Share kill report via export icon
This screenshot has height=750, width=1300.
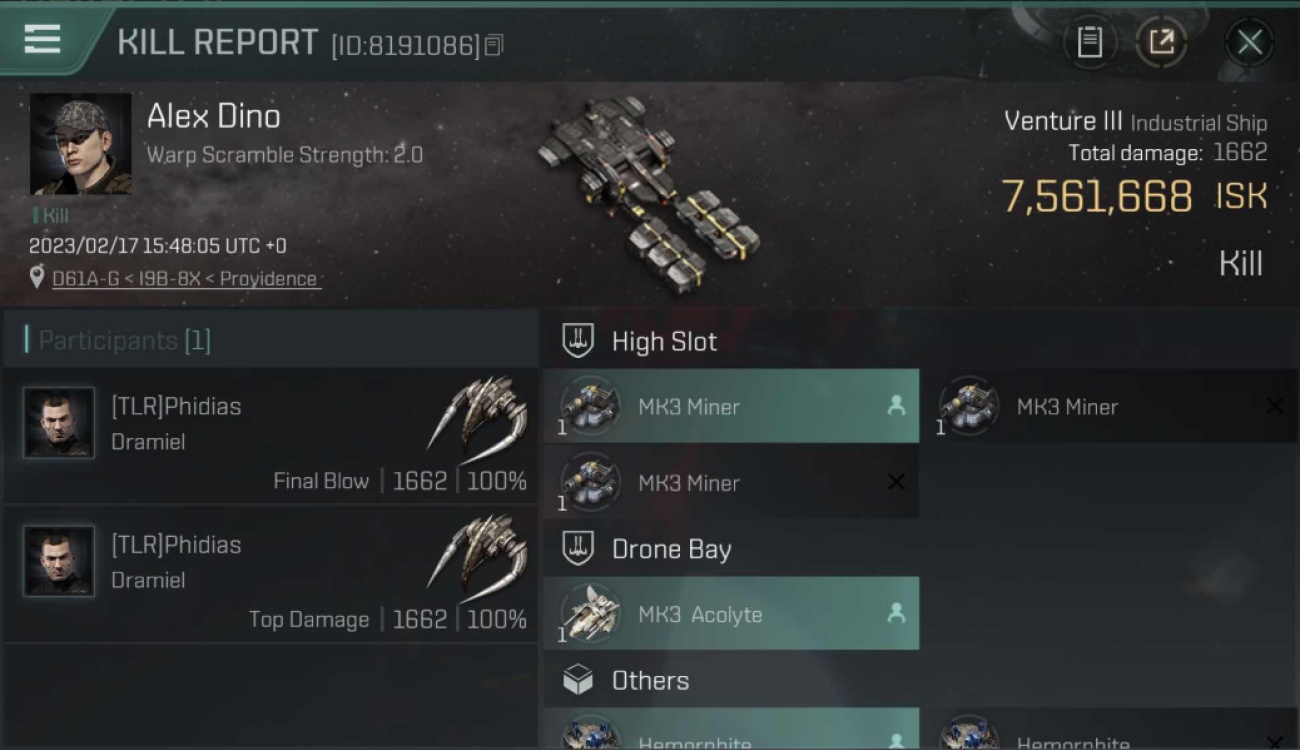pos(1161,42)
